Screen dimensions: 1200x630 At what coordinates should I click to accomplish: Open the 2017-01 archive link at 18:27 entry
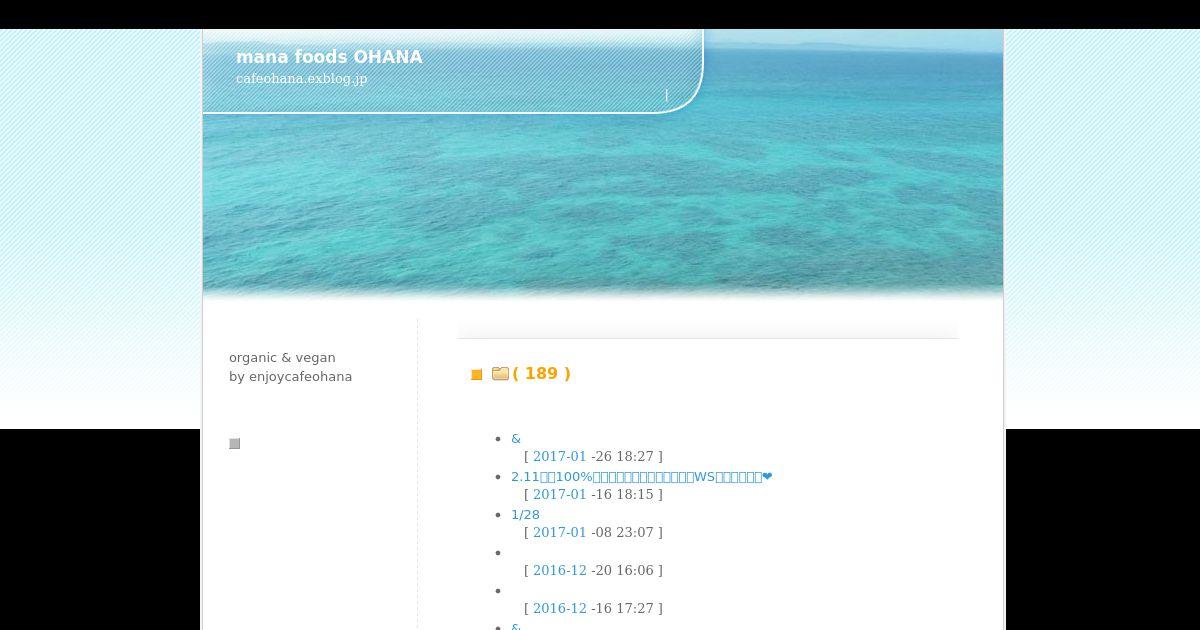(559, 456)
